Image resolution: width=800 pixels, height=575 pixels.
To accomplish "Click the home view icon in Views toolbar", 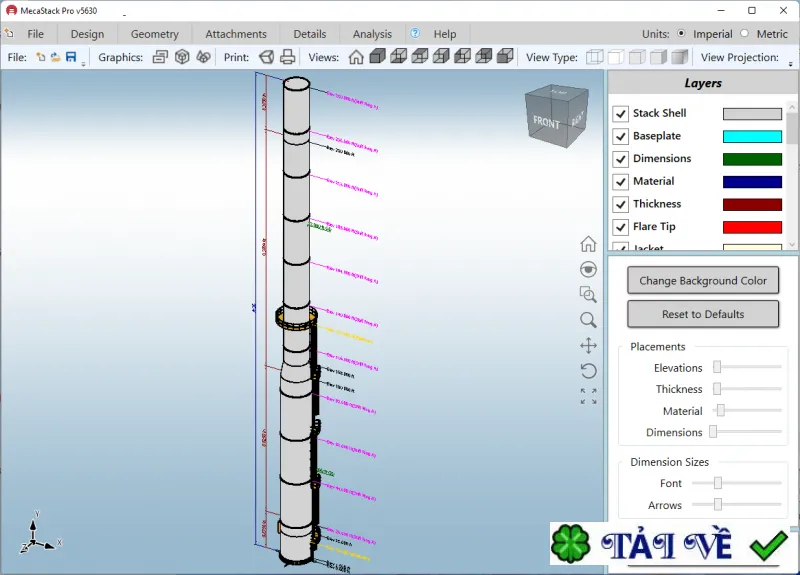I will pyautogui.click(x=356, y=57).
